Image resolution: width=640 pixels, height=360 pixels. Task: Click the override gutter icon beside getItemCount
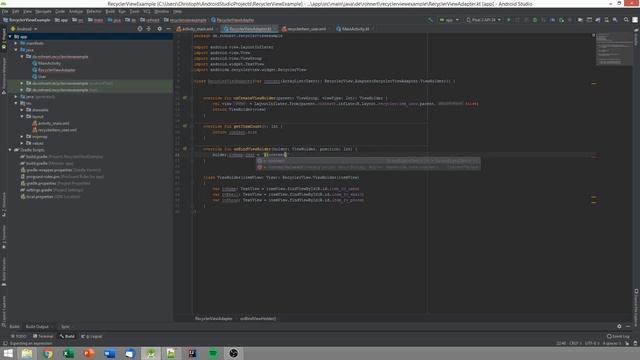pos(185,126)
